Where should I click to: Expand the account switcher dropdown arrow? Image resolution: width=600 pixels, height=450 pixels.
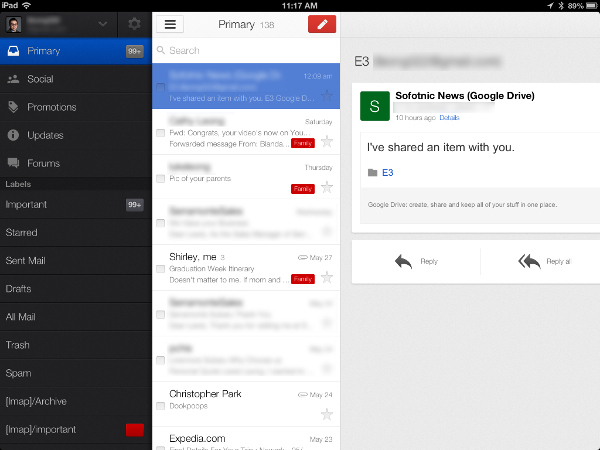point(100,24)
